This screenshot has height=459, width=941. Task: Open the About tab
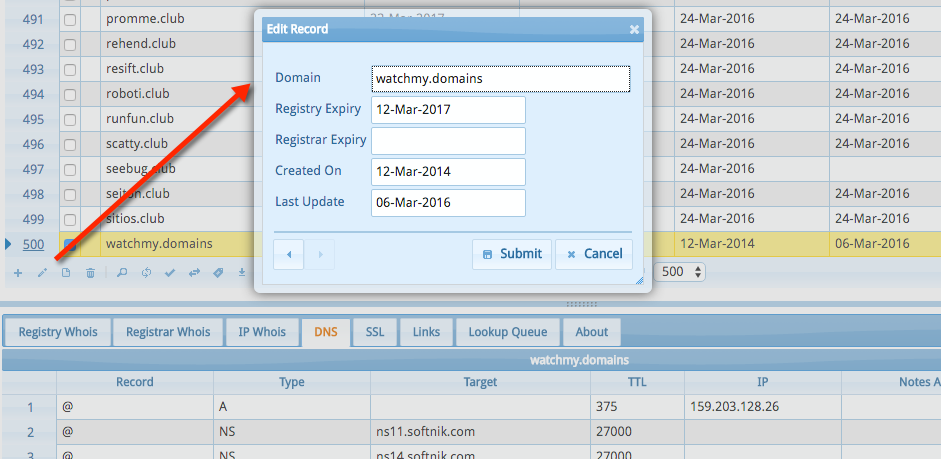pyautogui.click(x=592, y=332)
